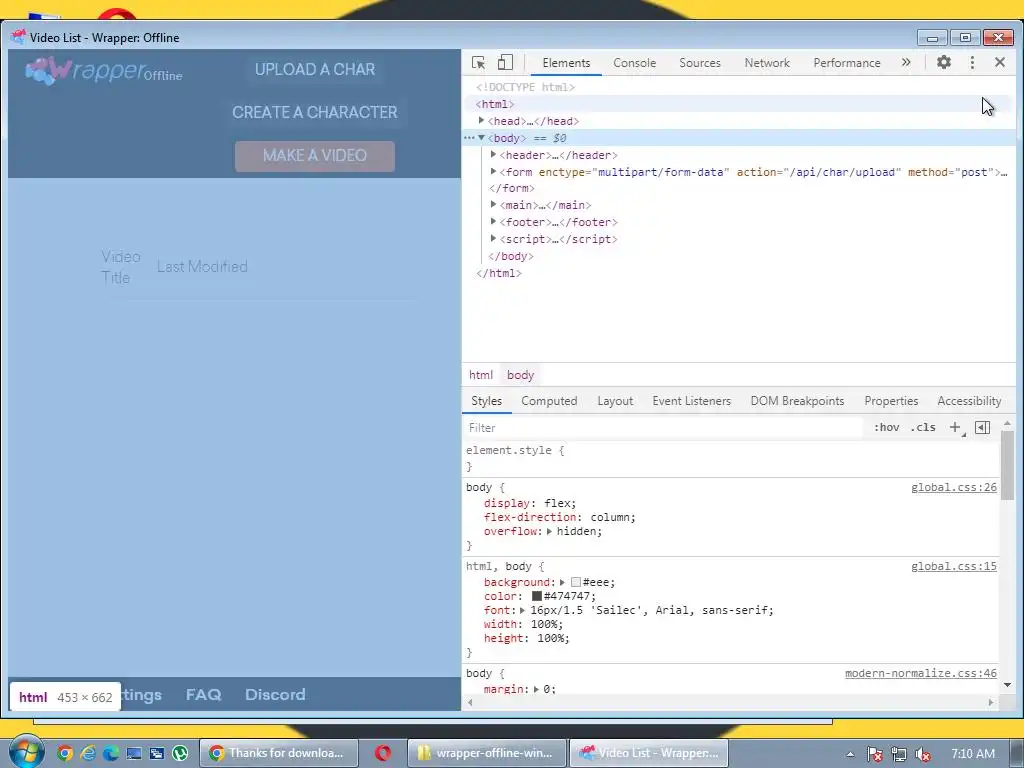Open the Windows Start menu

26,751
